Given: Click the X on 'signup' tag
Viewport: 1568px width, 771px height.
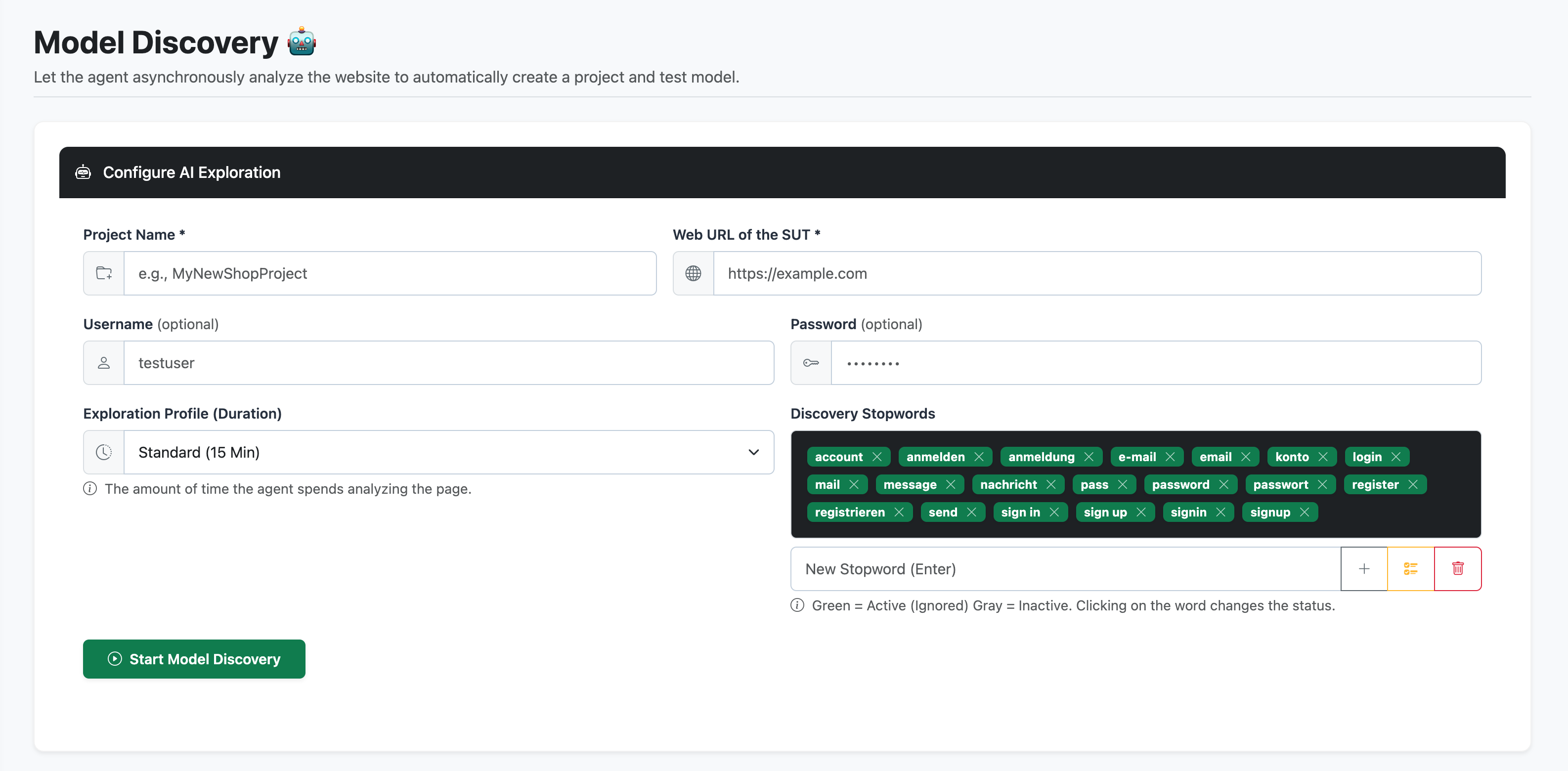Looking at the screenshot, I should click(1304, 512).
